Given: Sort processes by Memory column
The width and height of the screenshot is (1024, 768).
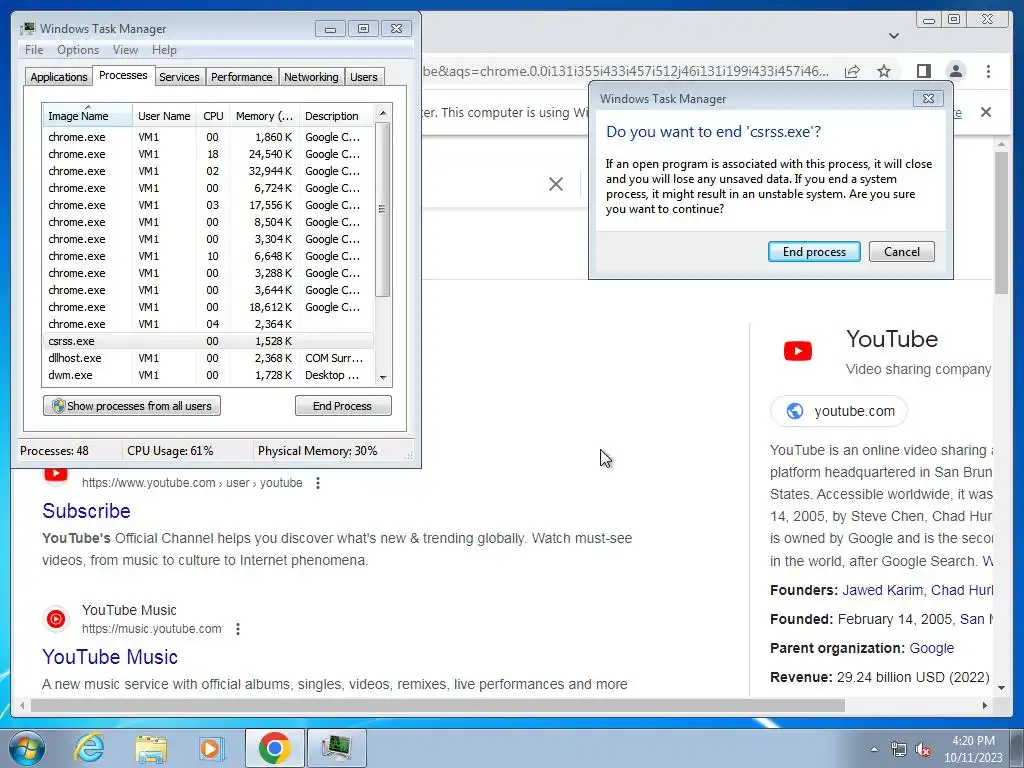Looking at the screenshot, I should click(x=264, y=116).
